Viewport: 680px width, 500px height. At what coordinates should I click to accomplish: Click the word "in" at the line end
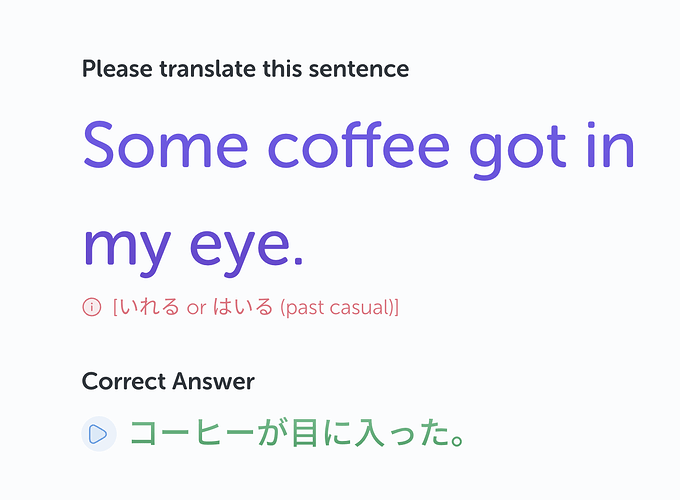[610, 146]
